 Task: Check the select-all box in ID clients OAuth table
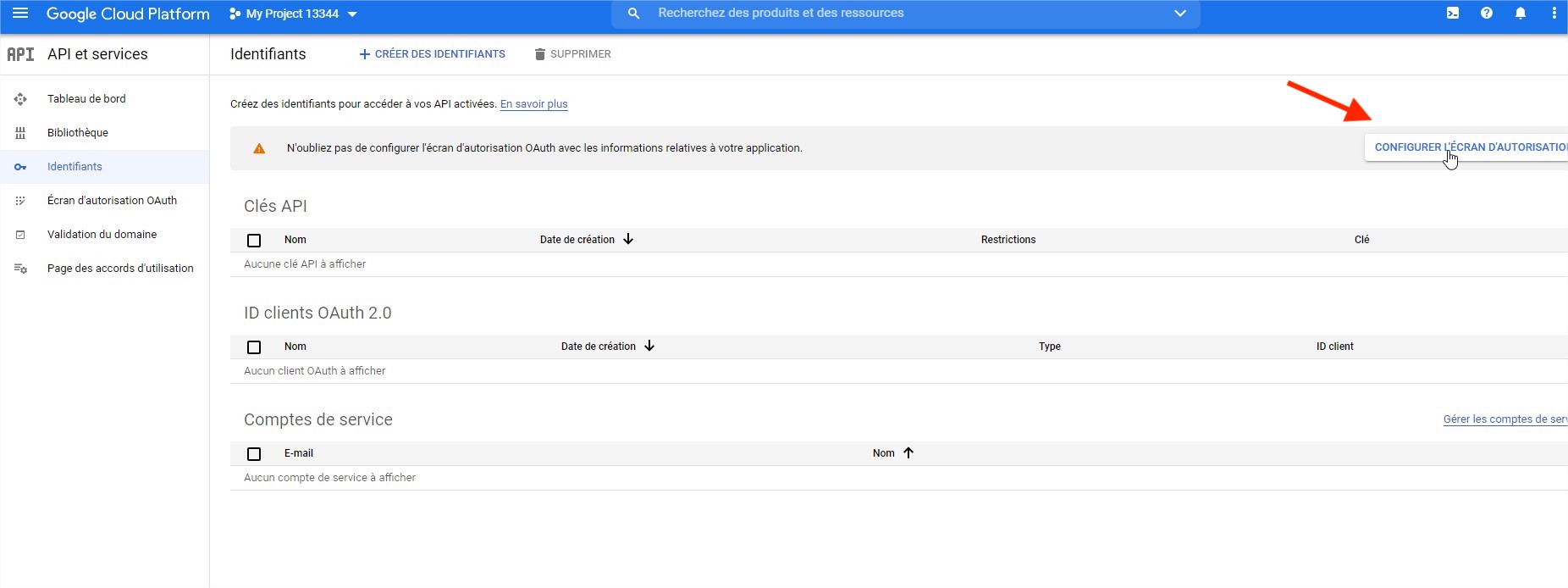point(254,347)
